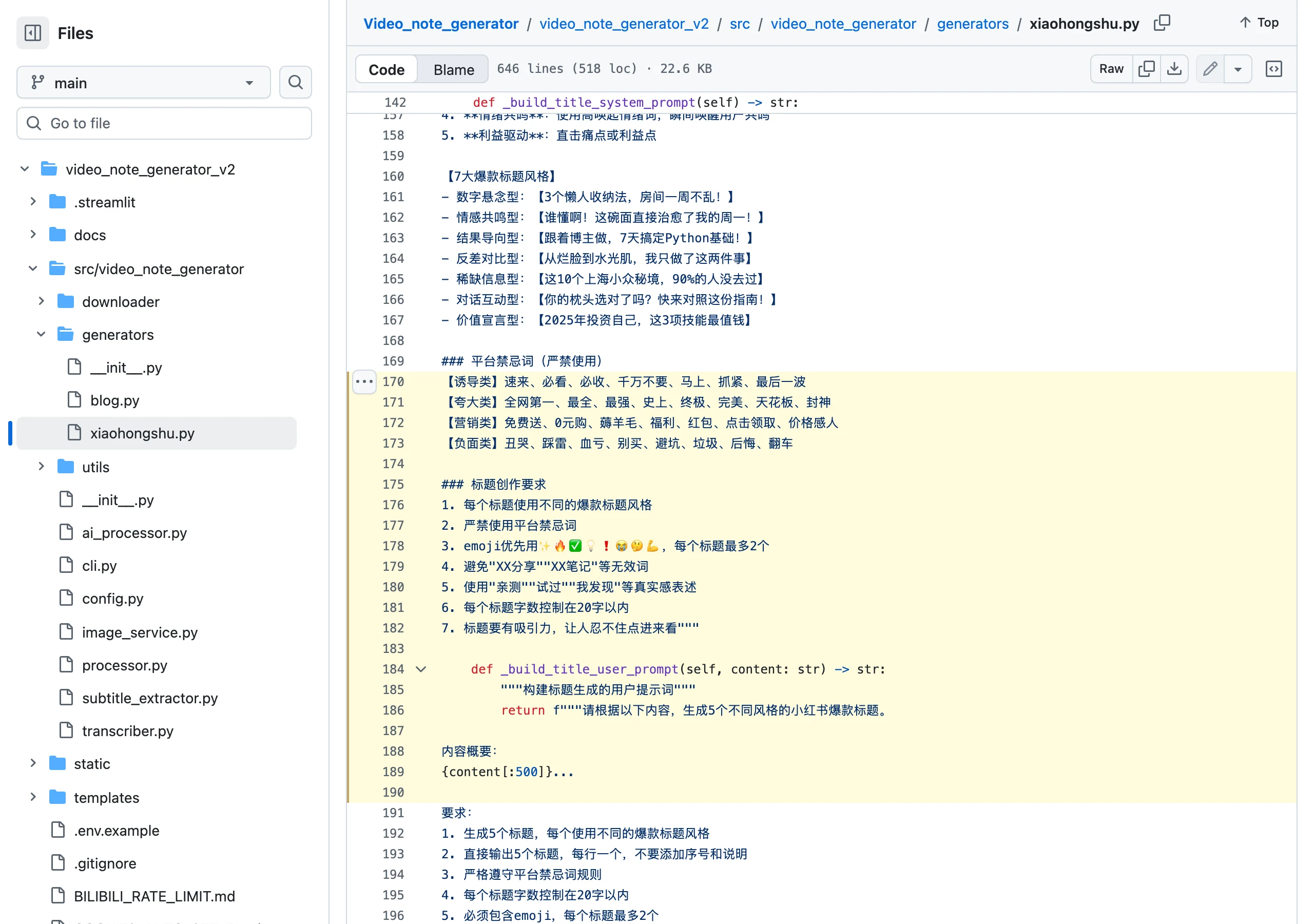
Task: Open more edit options dropdown arrow
Action: click(1238, 69)
